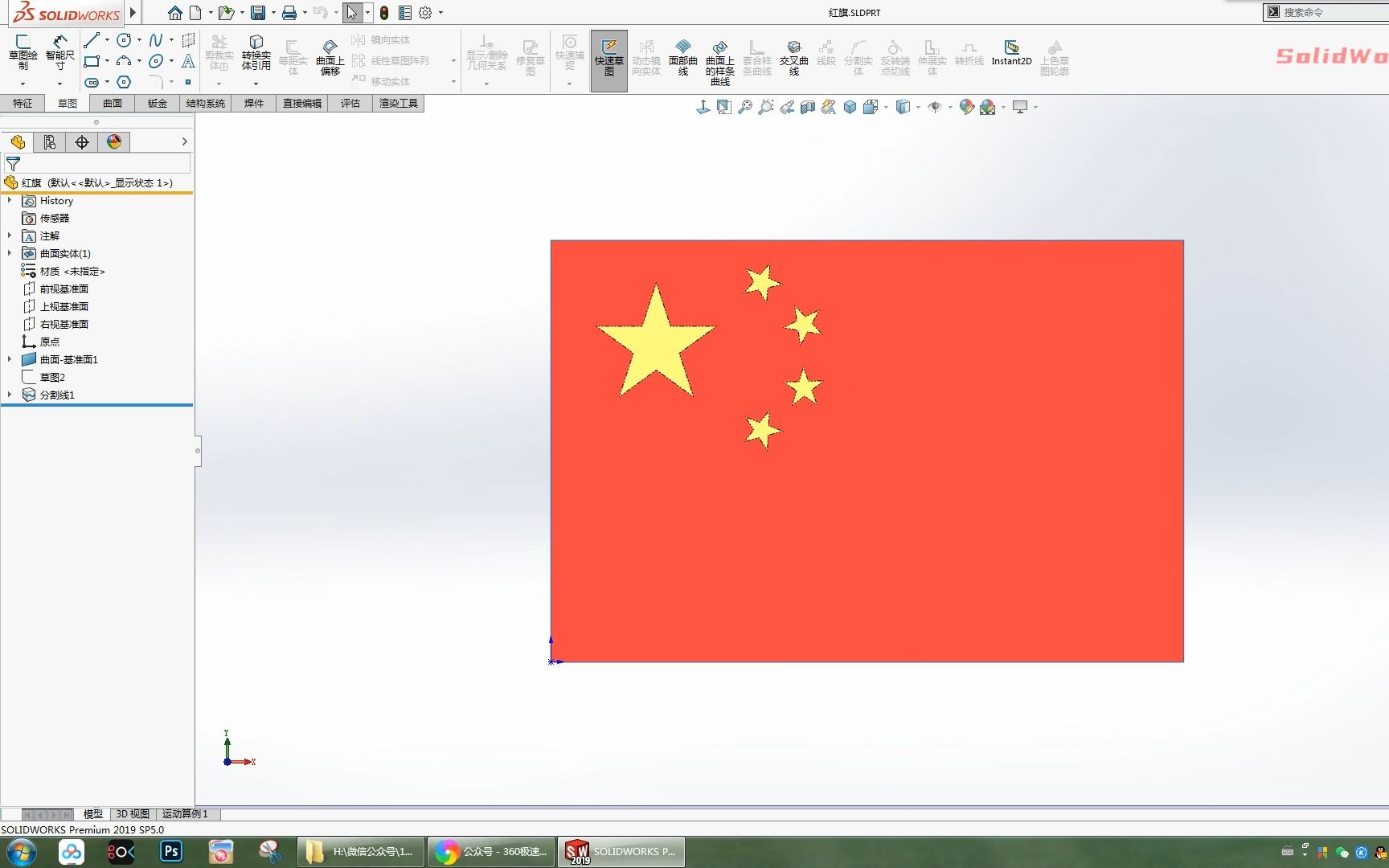Click the Home icon in the quick access toolbar
Image resolution: width=1389 pixels, height=868 pixels.
pos(174,13)
